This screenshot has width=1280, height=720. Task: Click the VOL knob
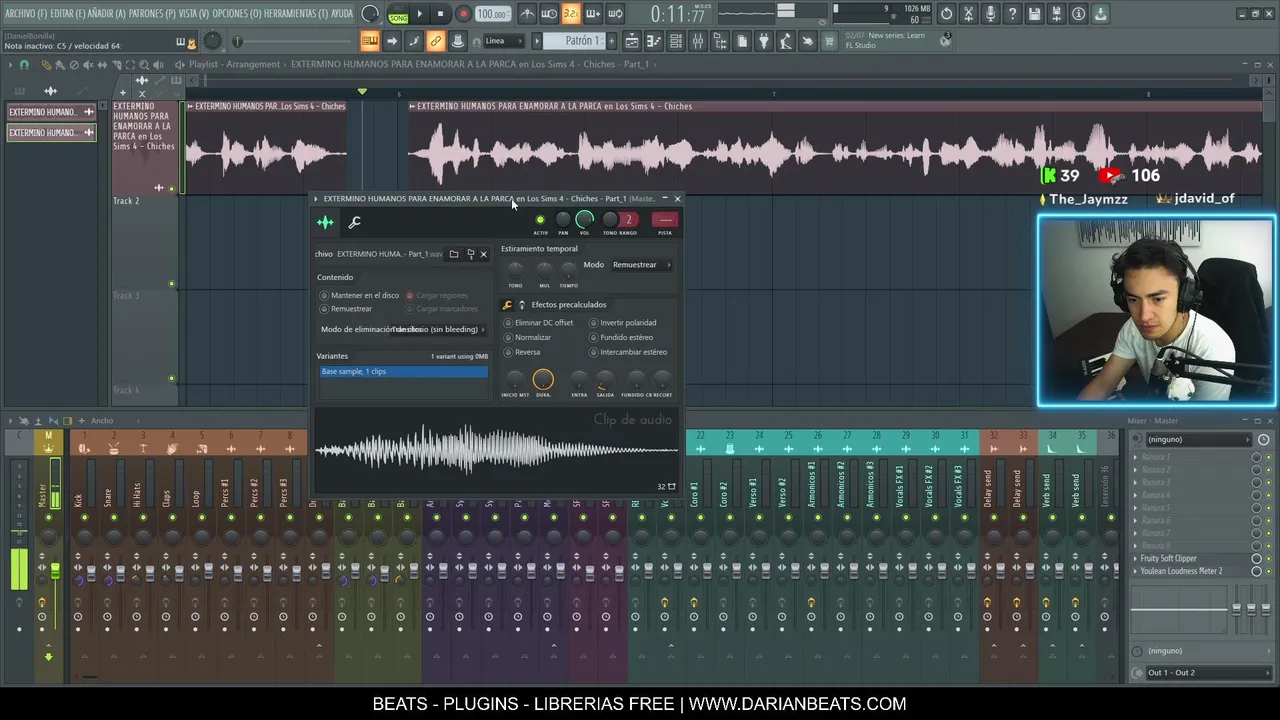pos(585,219)
